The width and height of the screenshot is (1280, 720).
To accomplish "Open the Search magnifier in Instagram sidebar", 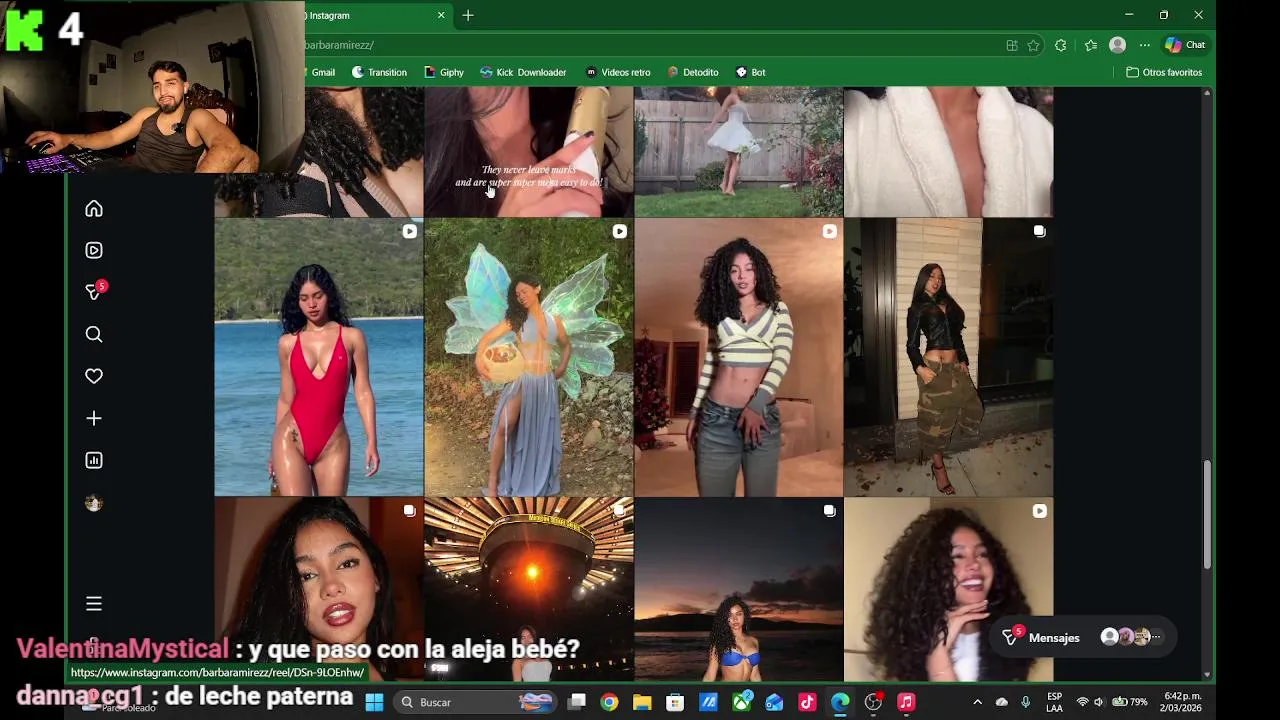I will pos(94,335).
